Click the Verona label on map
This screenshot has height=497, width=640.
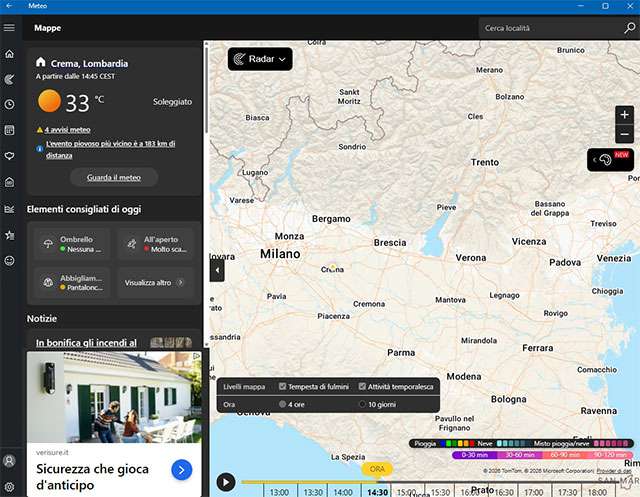pyautogui.click(x=471, y=258)
